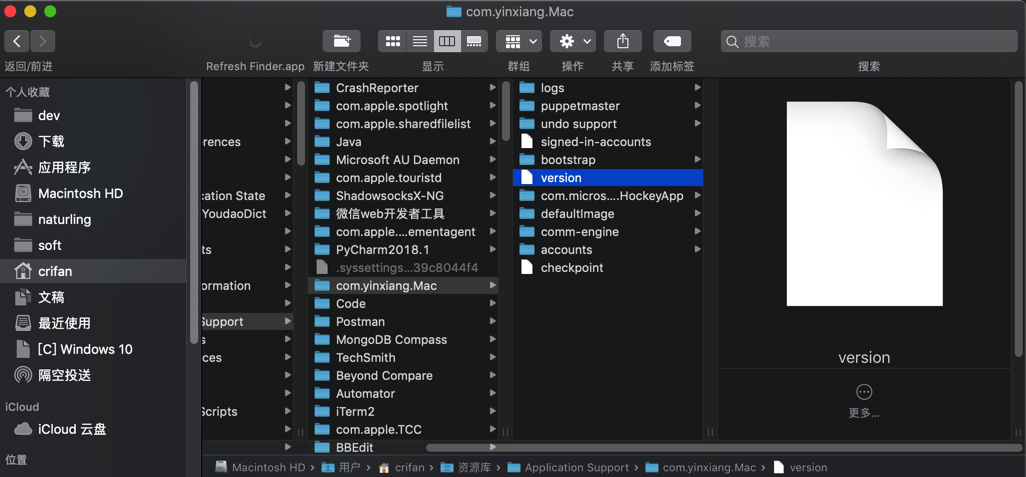
Task: Go forward in Finder history
Action: pyautogui.click(x=43, y=41)
